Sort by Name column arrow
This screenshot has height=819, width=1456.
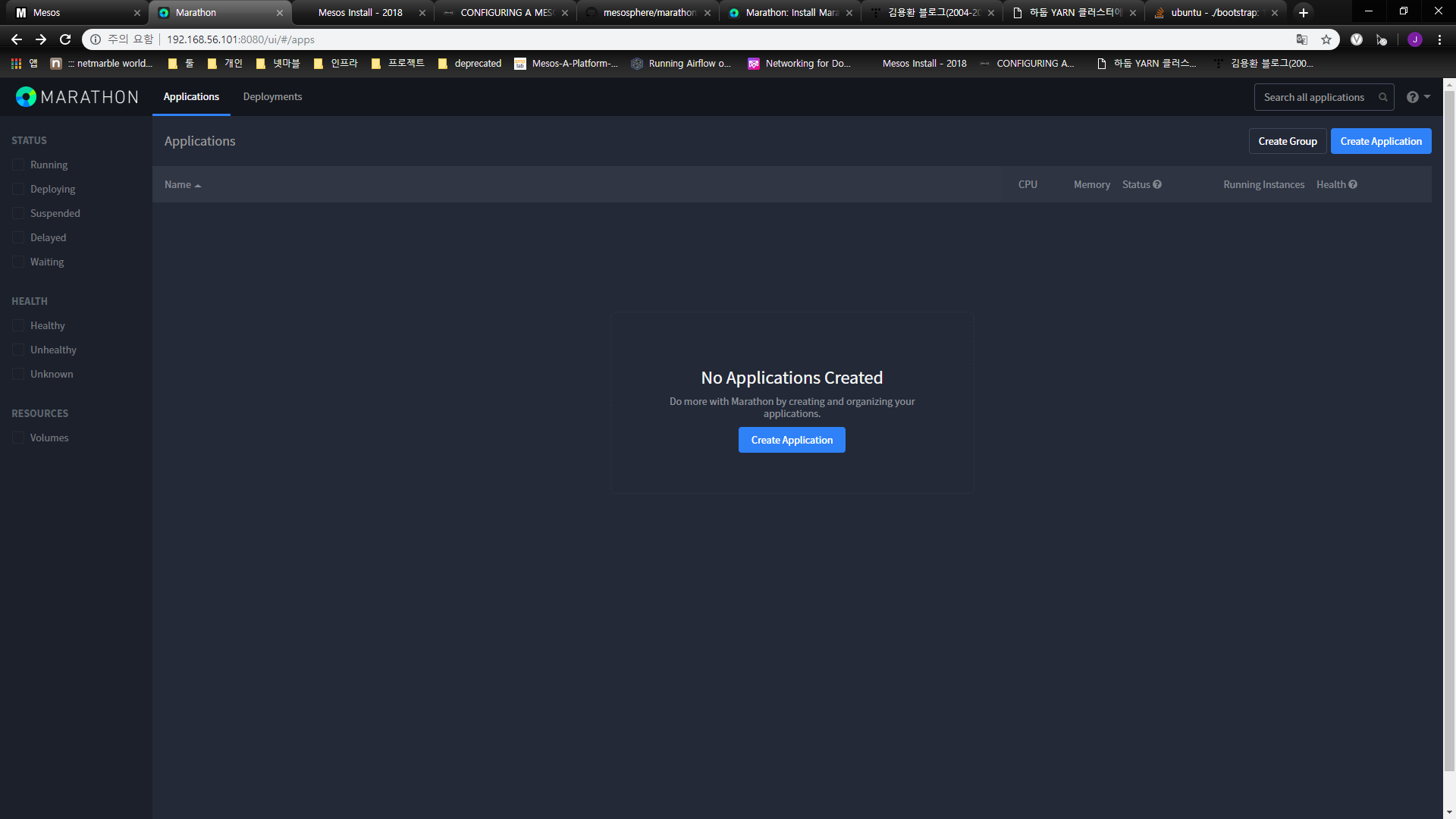[198, 185]
